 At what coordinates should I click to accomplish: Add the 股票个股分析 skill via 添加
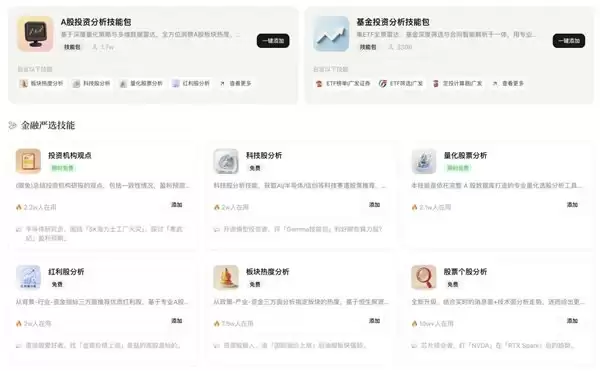click(x=572, y=321)
